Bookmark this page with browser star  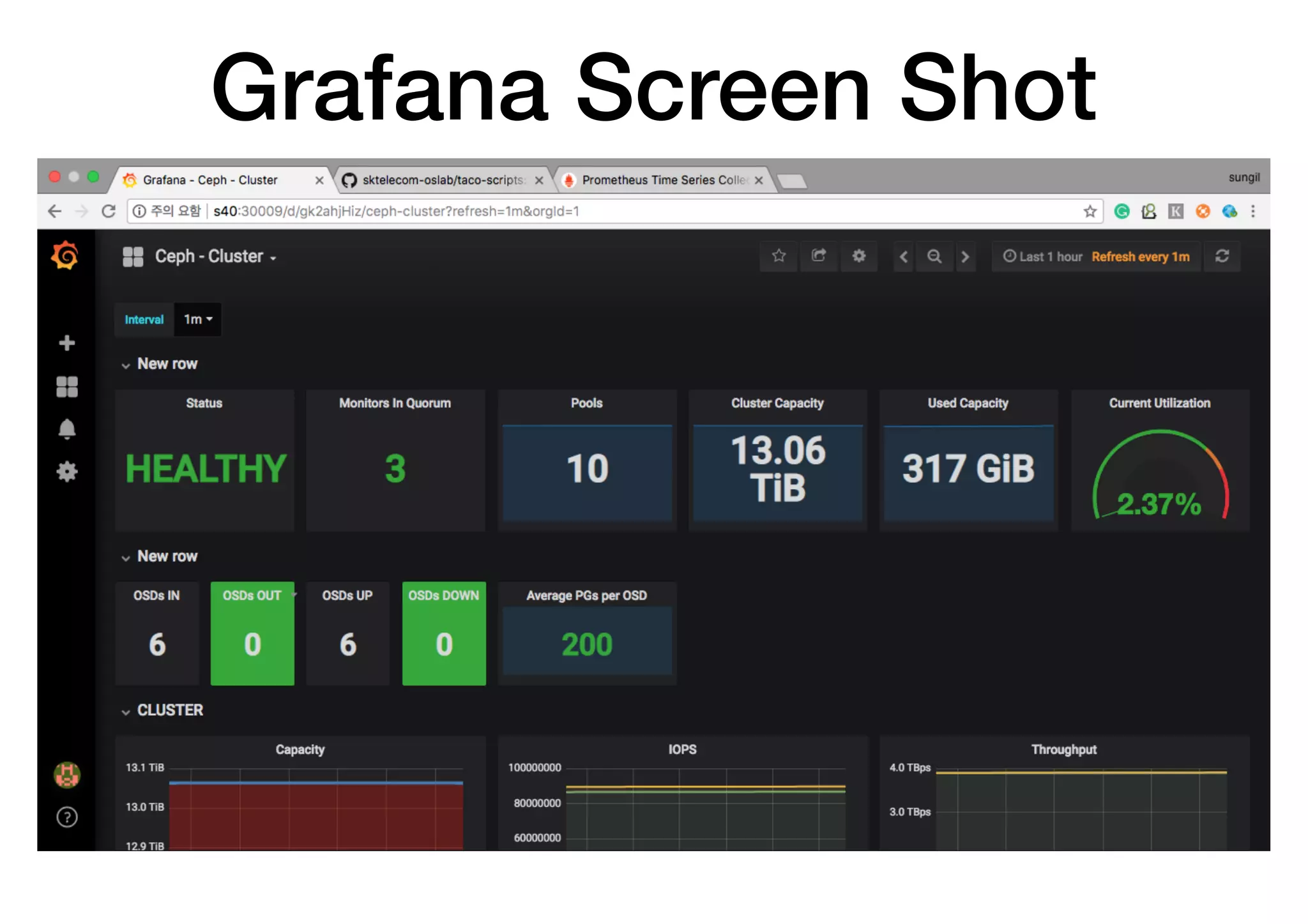tap(1090, 211)
